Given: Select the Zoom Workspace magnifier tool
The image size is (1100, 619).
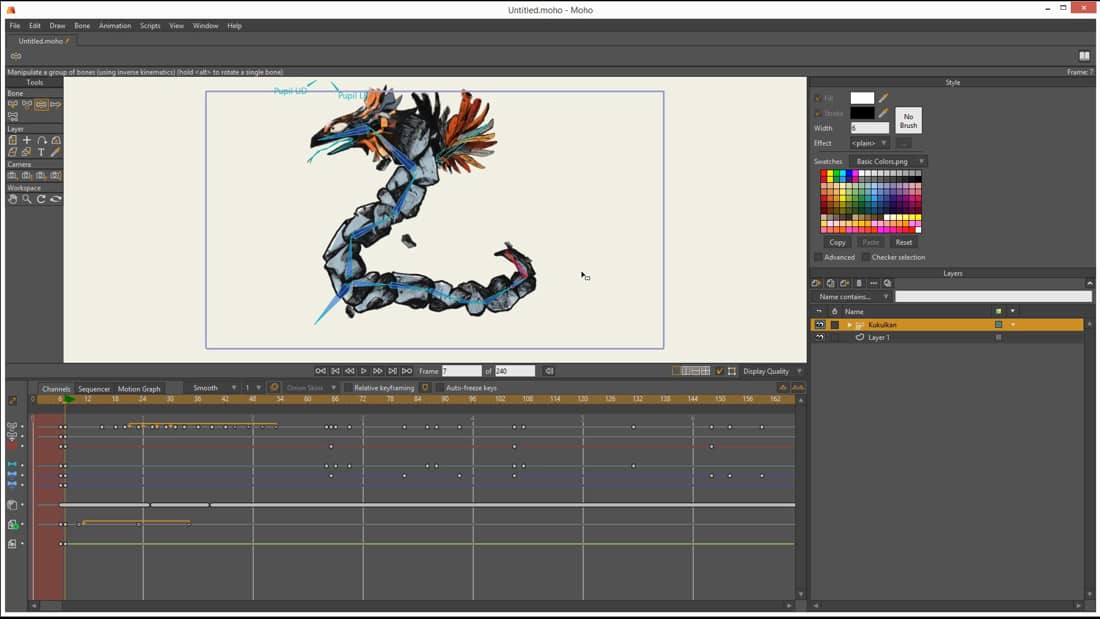Looking at the screenshot, I should (27, 199).
